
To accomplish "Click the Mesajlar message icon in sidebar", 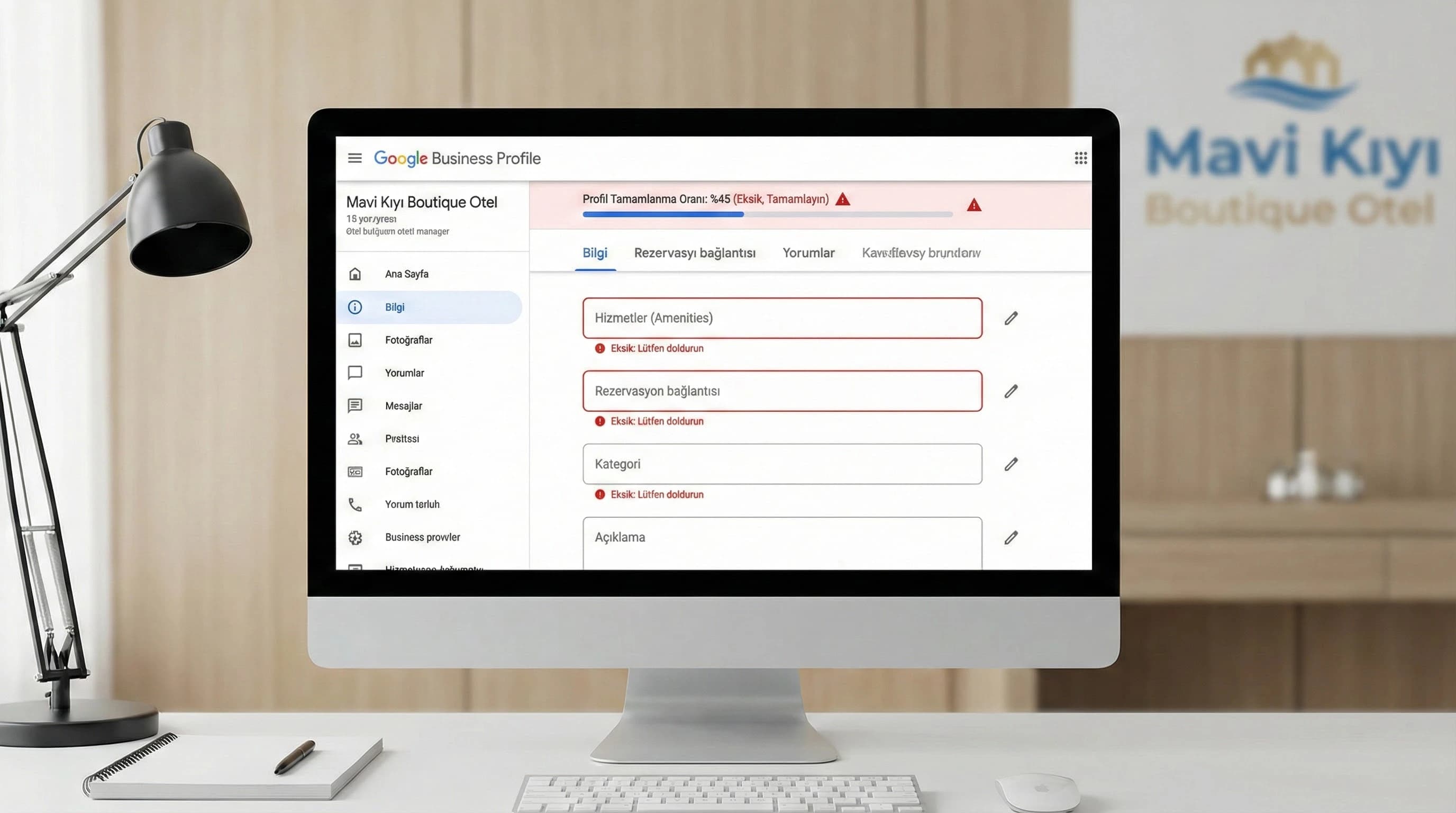I will click(355, 406).
